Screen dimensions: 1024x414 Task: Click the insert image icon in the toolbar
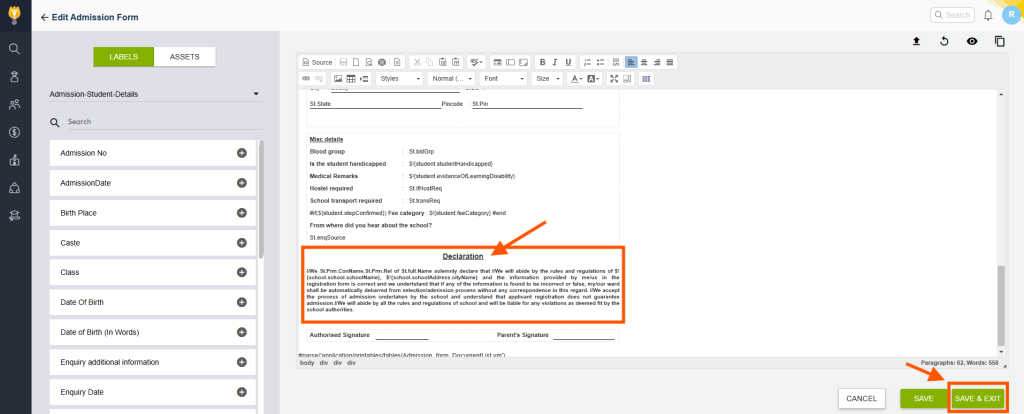click(x=338, y=78)
